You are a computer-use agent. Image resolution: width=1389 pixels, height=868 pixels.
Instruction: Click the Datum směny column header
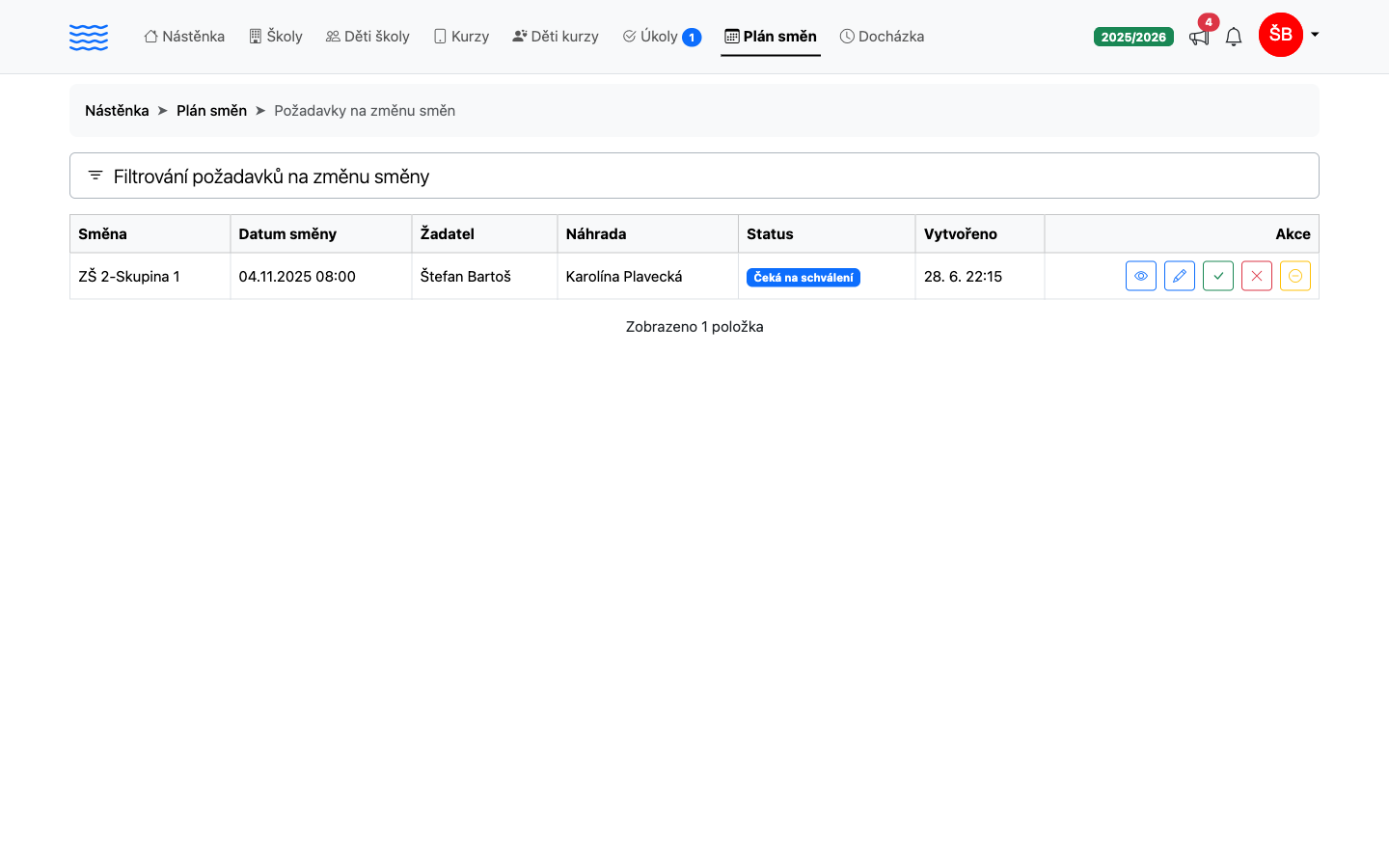point(287,233)
